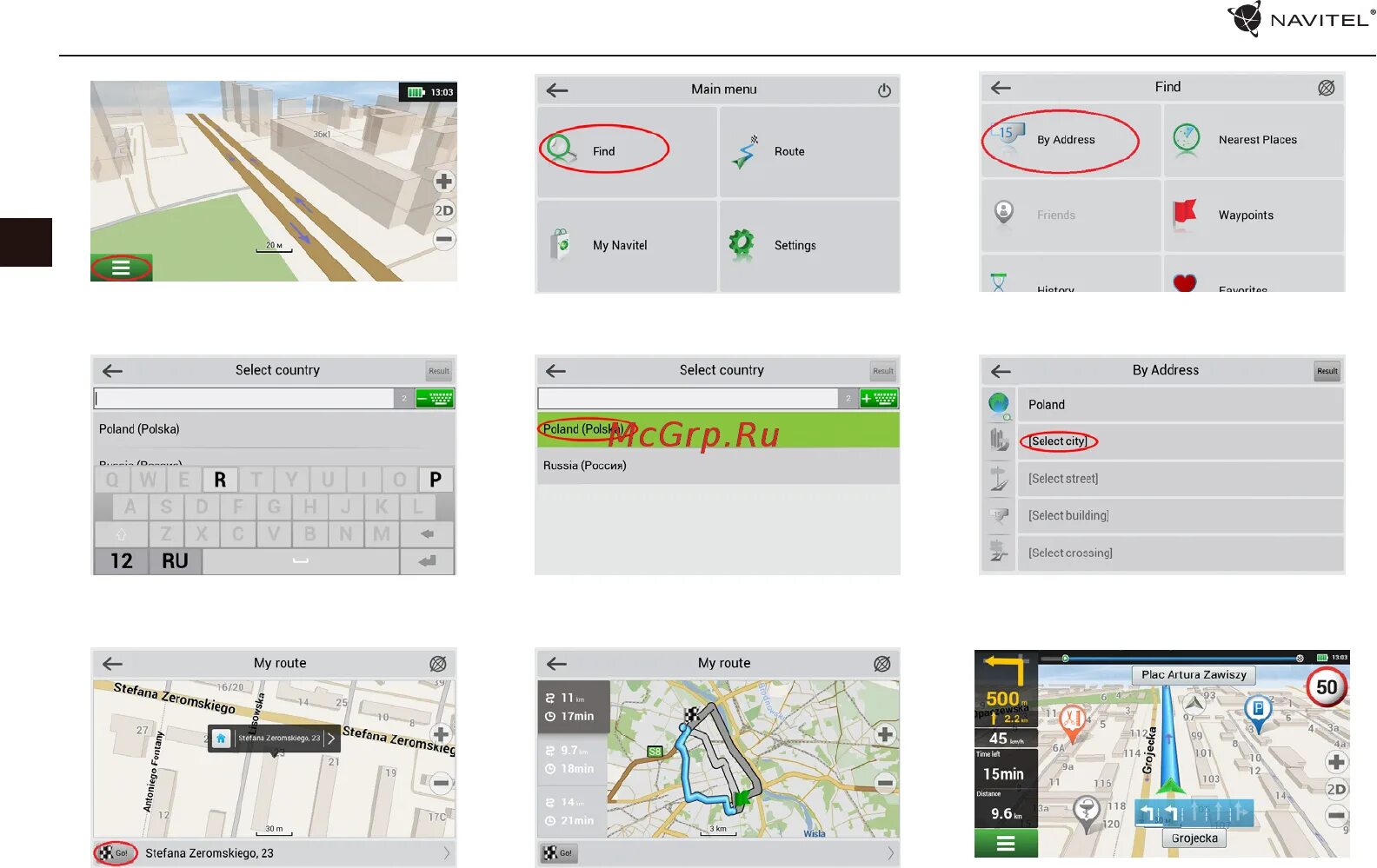
Task: Go back from the By Address screen
Action: [1001, 371]
